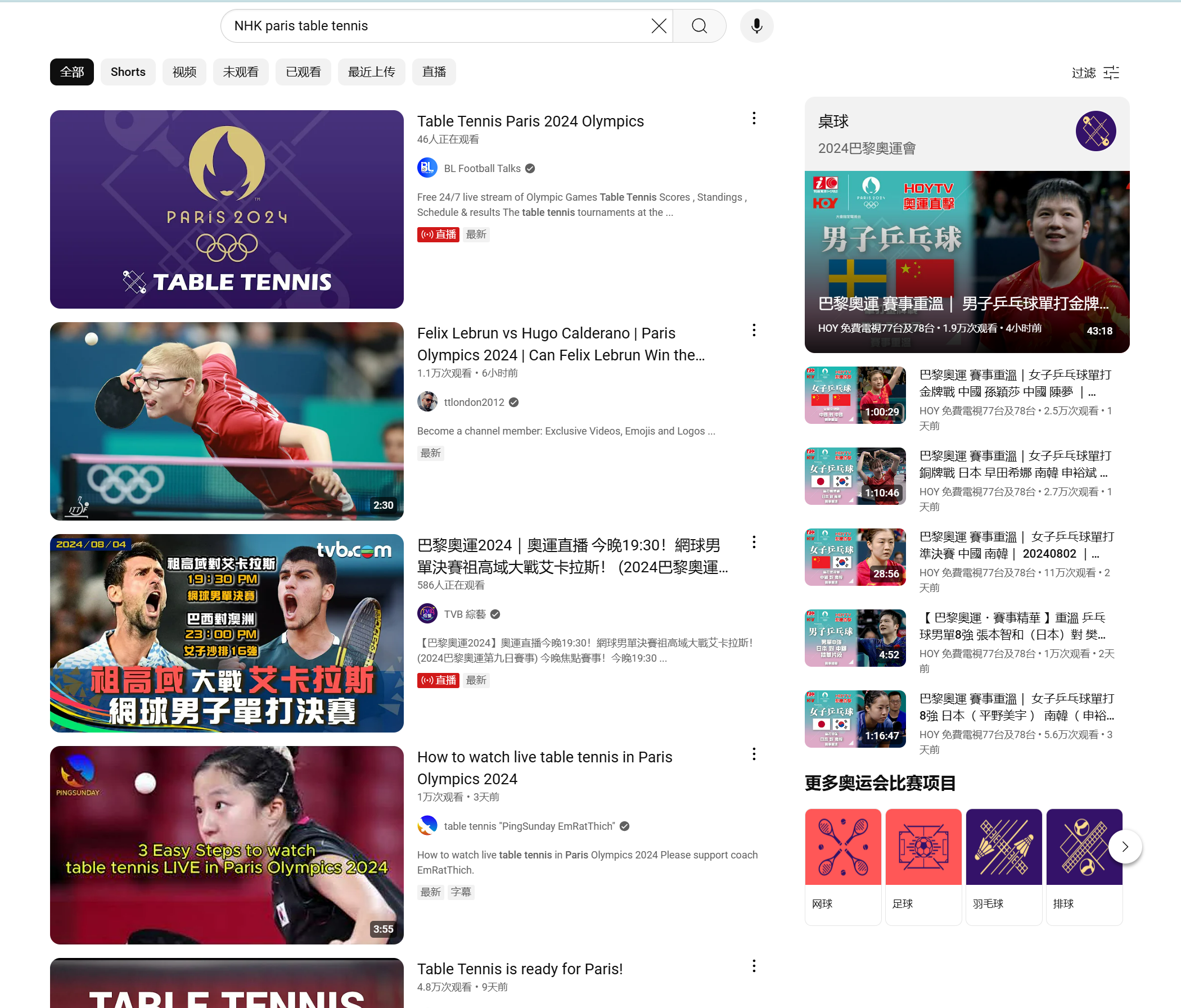Clear the search box text

[x=659, y=26]
